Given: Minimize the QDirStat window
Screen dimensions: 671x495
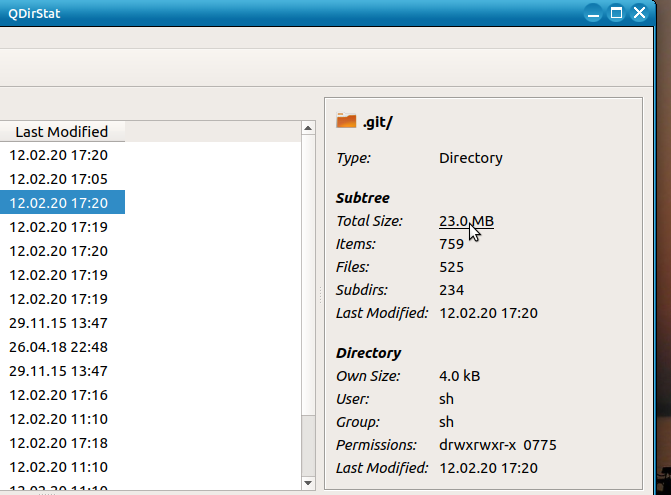Looking at the screenshot, I should tap(593, 13).
